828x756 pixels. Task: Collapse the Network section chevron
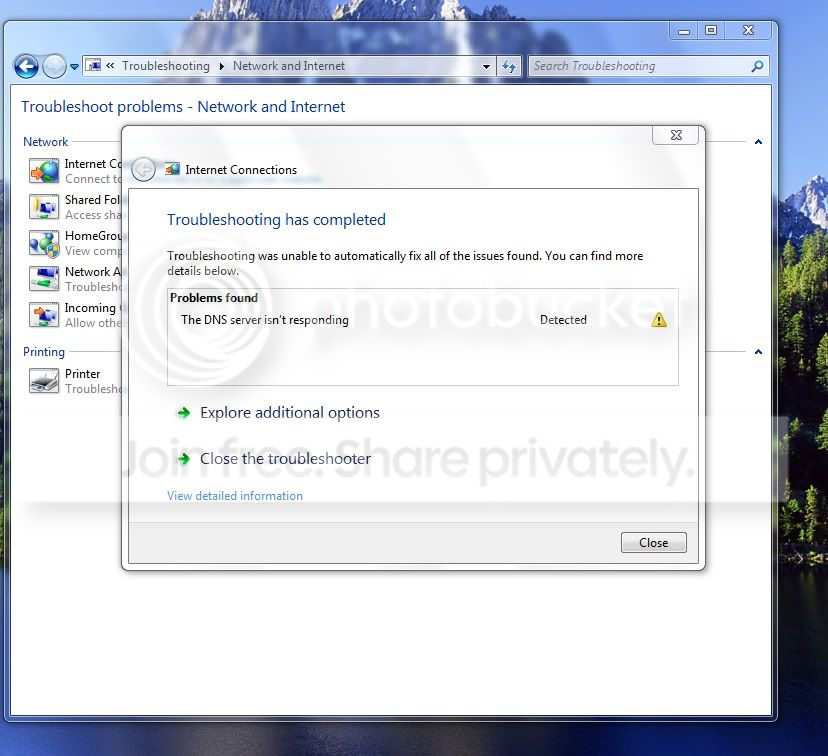click(x=758, y=142)
